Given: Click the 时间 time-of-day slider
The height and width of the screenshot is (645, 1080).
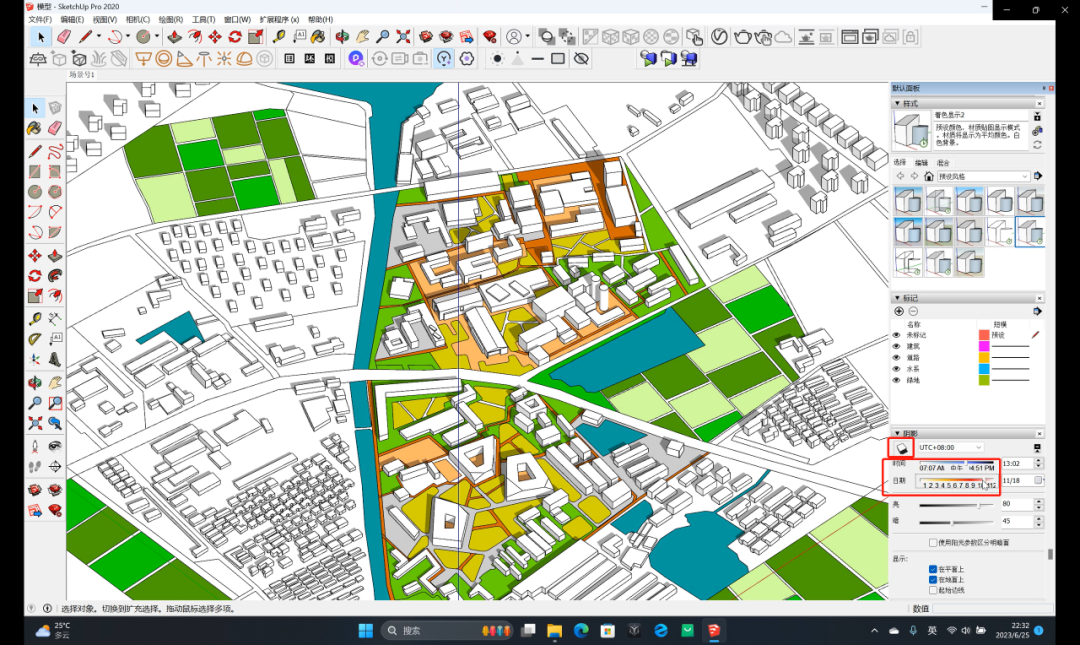Looking at the screenshot, I should pyautogui.click(x=957, y=464).
